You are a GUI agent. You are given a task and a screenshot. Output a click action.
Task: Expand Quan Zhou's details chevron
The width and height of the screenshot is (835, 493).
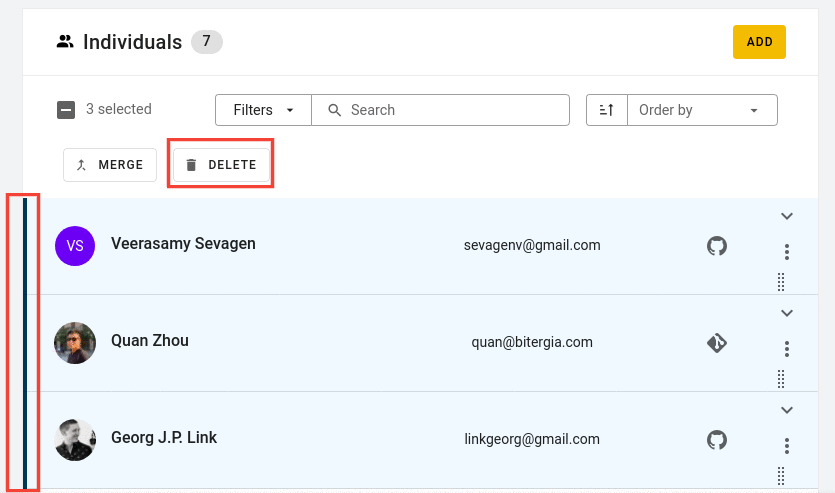tap(787, 313)
